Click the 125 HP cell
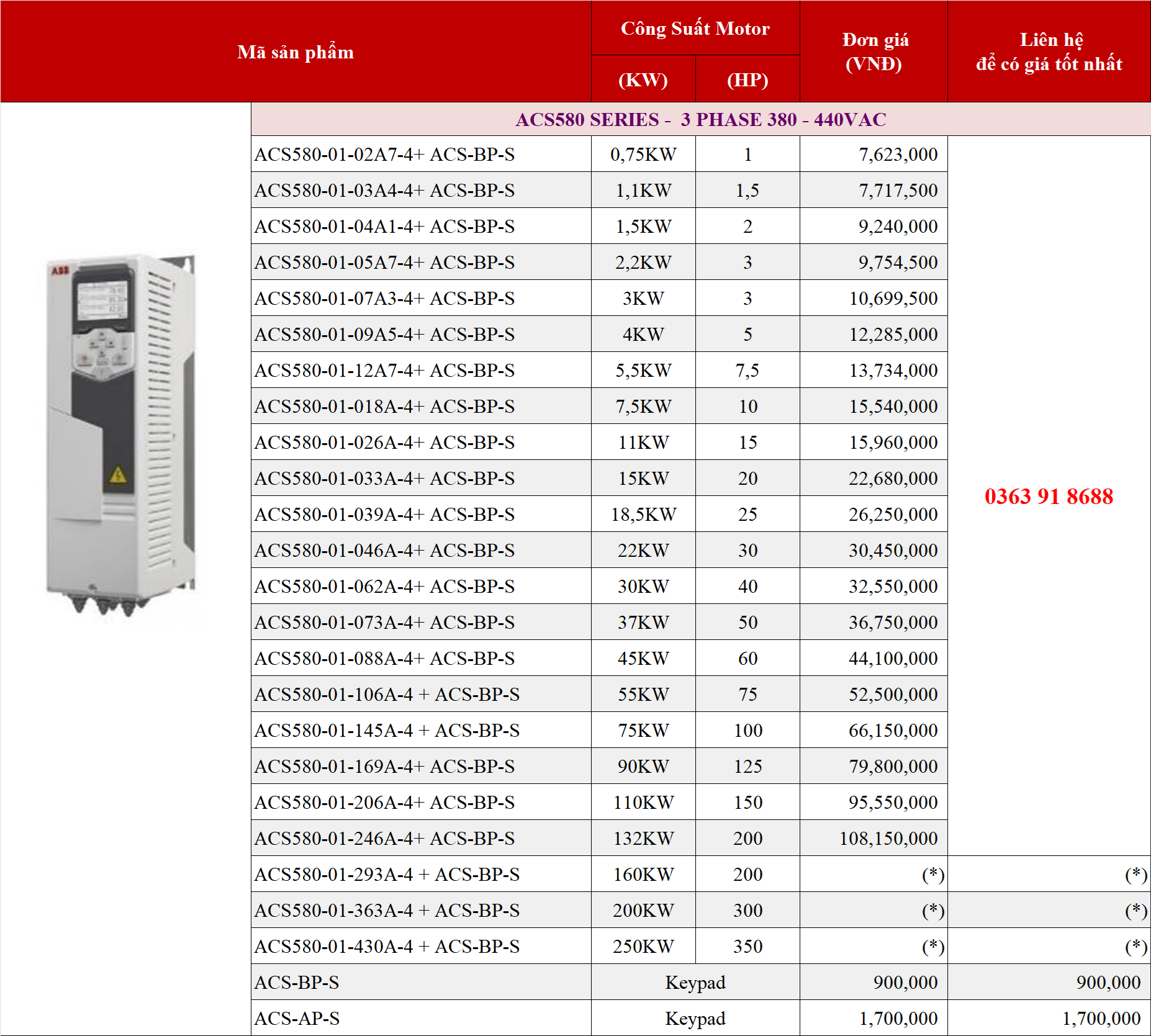 [747, 767]
